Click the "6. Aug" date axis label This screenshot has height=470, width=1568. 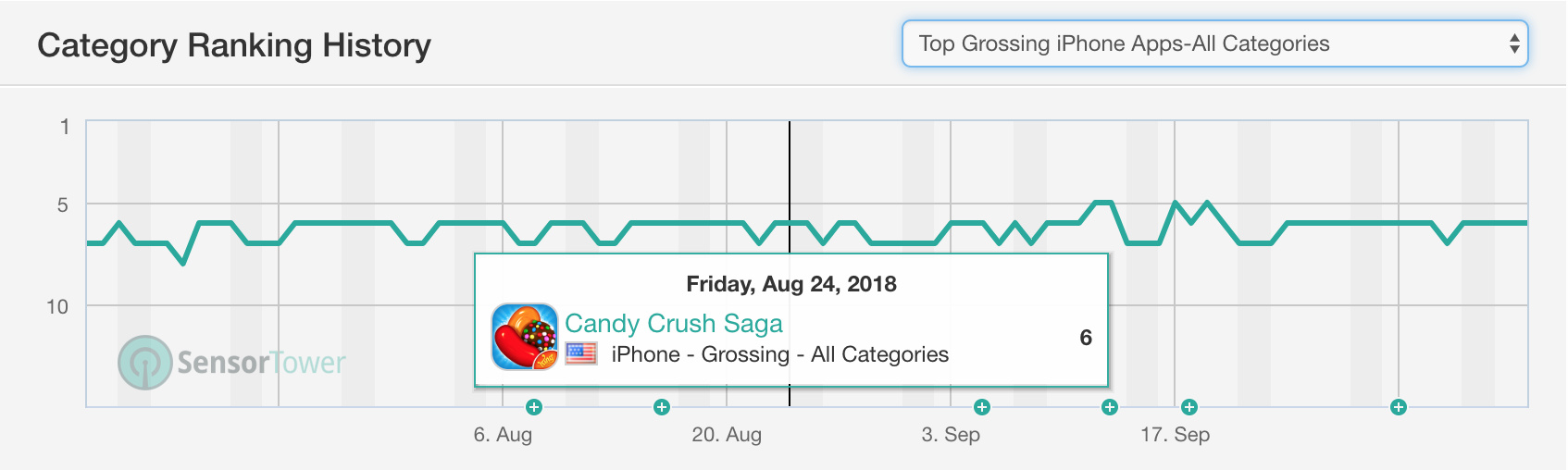[503, 435]
